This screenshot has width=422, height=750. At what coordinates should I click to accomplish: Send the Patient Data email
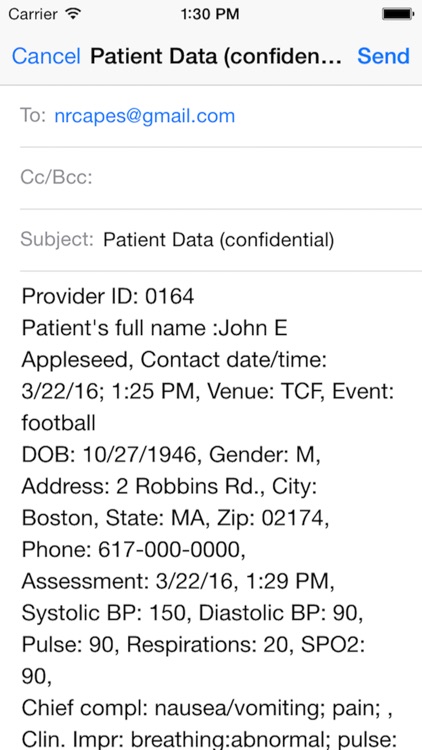[x=383, y=56]
